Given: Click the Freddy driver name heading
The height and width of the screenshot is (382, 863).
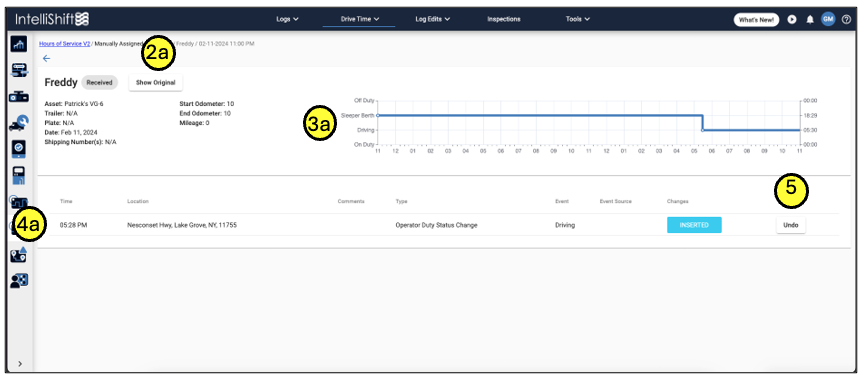Looking at the screenshot, I should 61,83.
